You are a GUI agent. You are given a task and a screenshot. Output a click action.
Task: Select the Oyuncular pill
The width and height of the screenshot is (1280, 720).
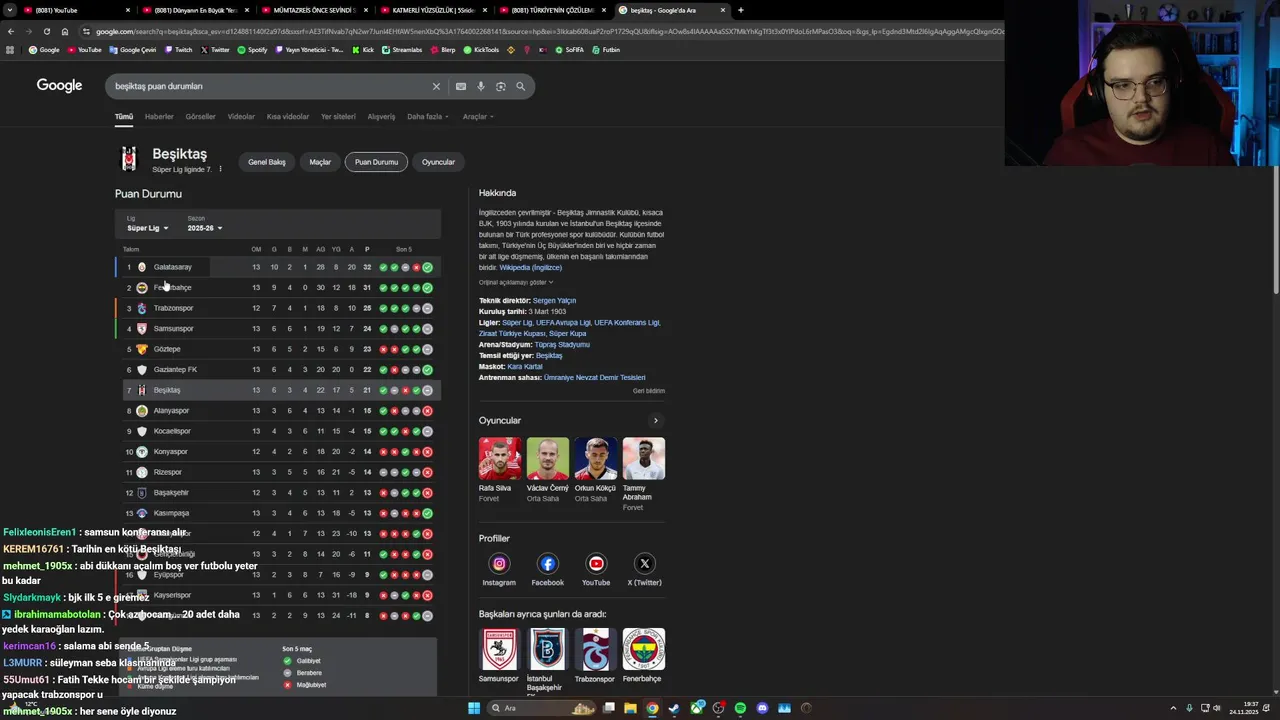point(438,162)
